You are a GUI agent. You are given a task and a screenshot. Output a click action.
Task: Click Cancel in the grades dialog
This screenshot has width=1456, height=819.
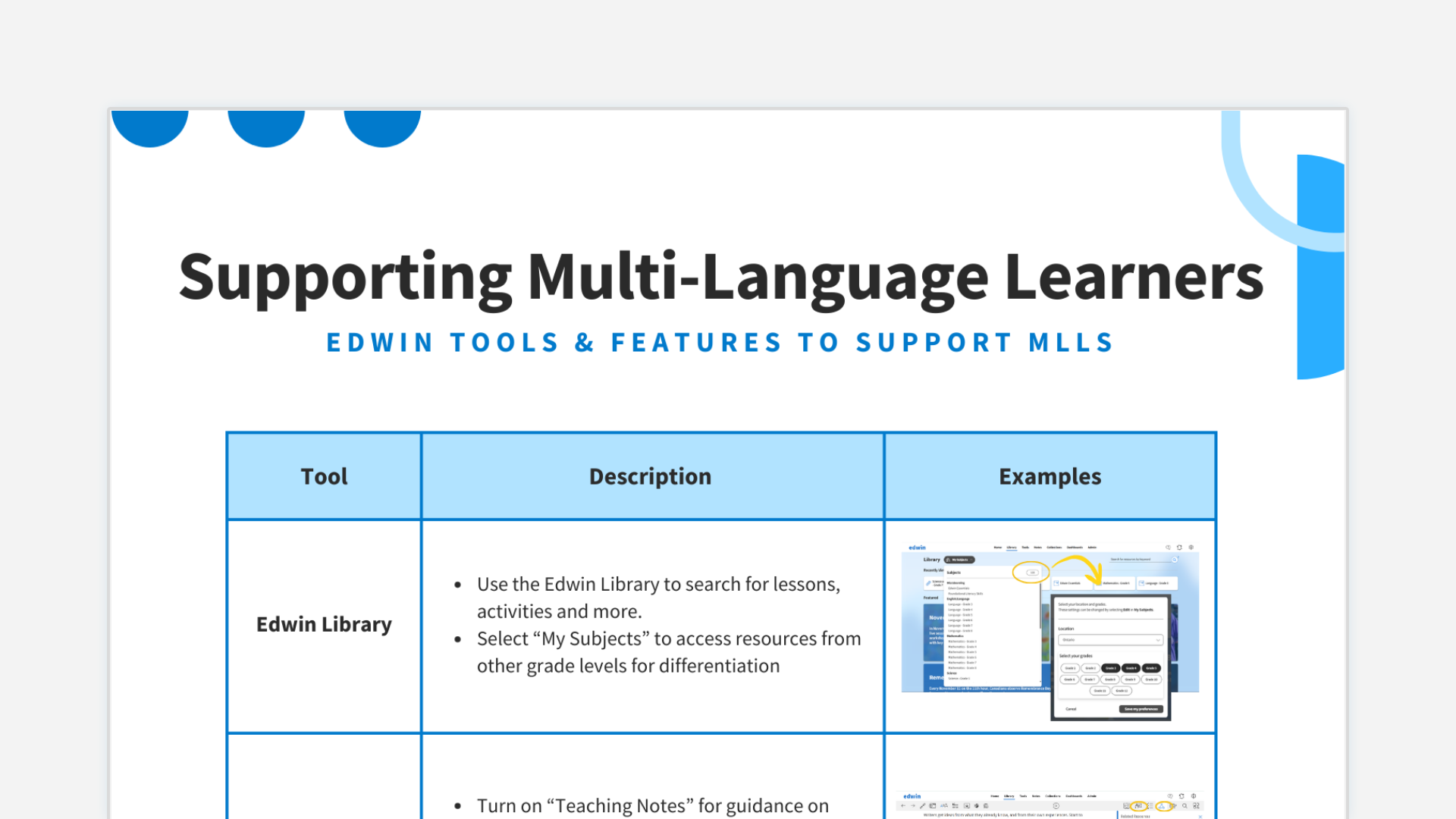pos(1071,709)
